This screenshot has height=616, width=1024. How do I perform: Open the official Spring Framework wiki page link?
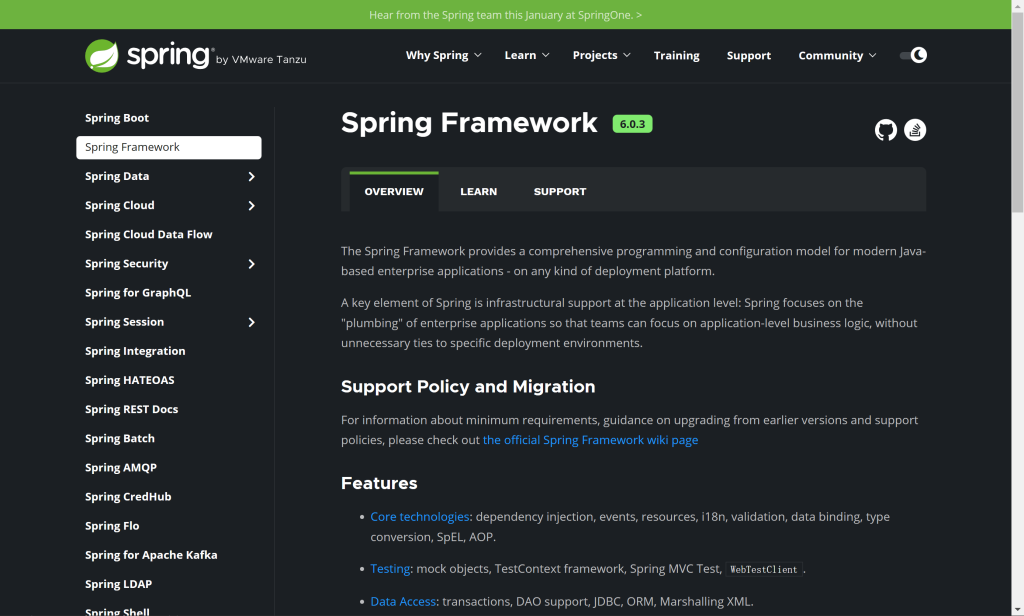point(590,440)
